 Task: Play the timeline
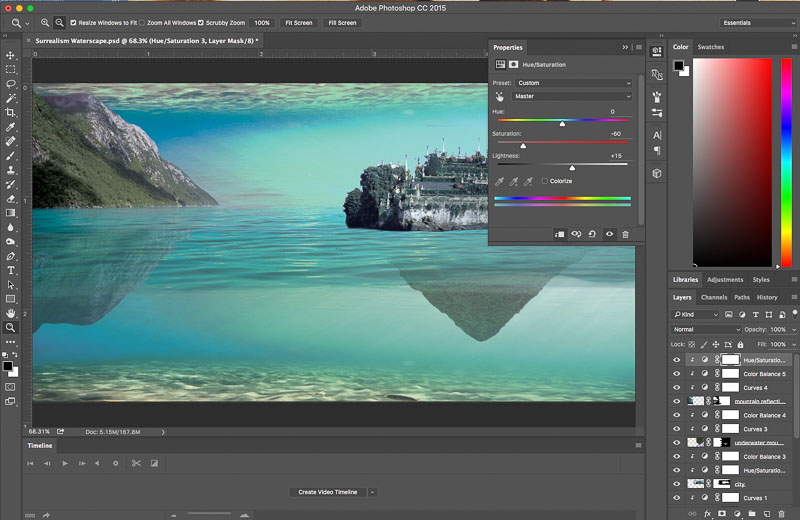point(65,463)
